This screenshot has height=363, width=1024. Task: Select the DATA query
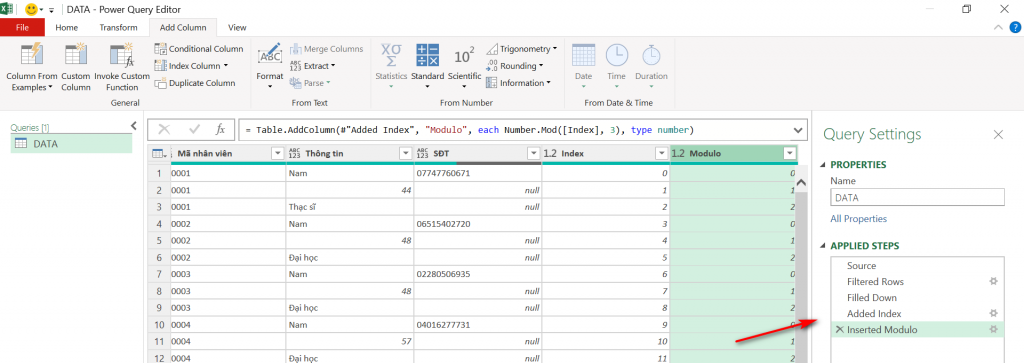[71, 144]
